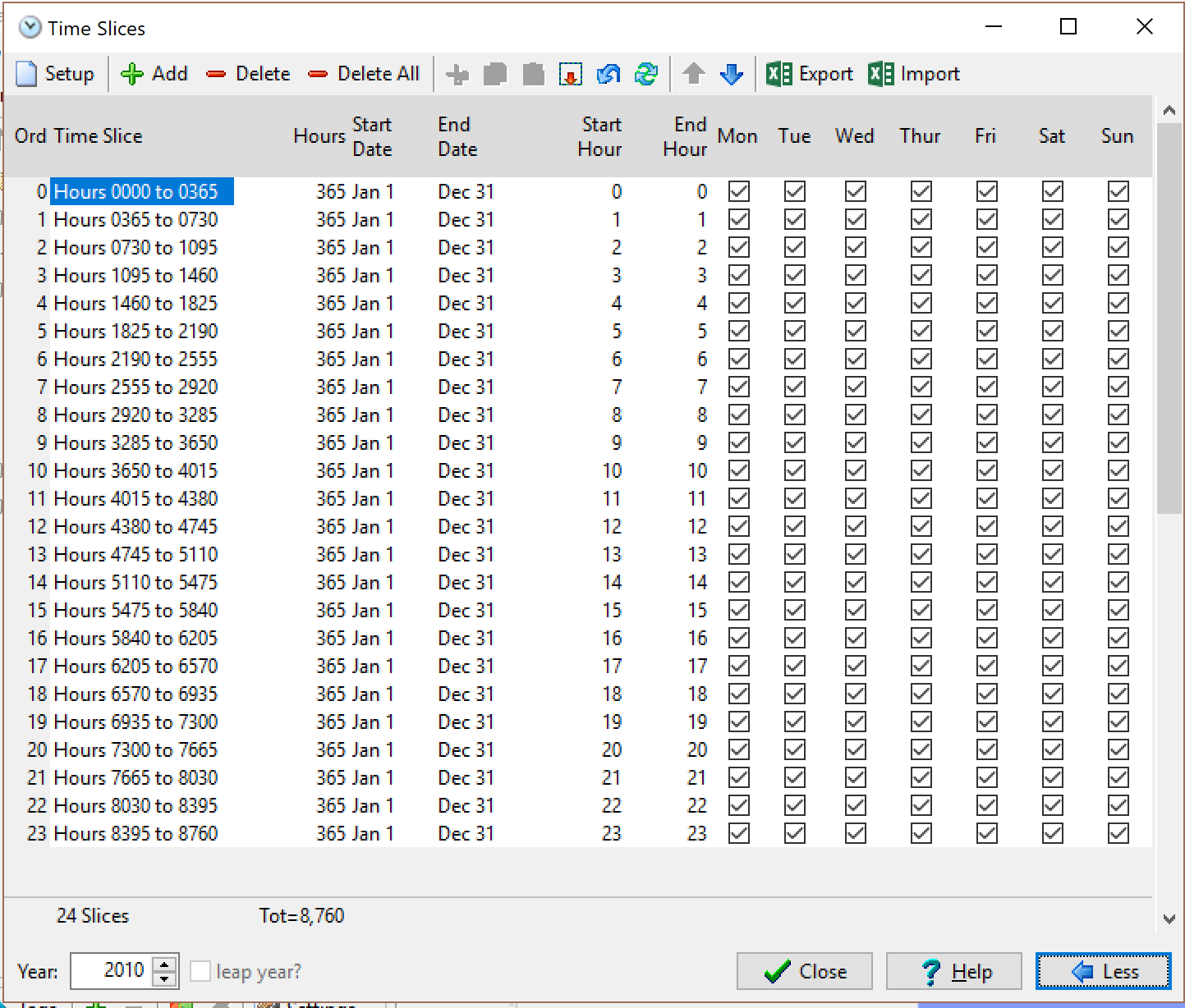Click the Tot=8,760 status text
Image resolution: width=1185 pixels, height=1008 pixels.
tap(301, 916)
